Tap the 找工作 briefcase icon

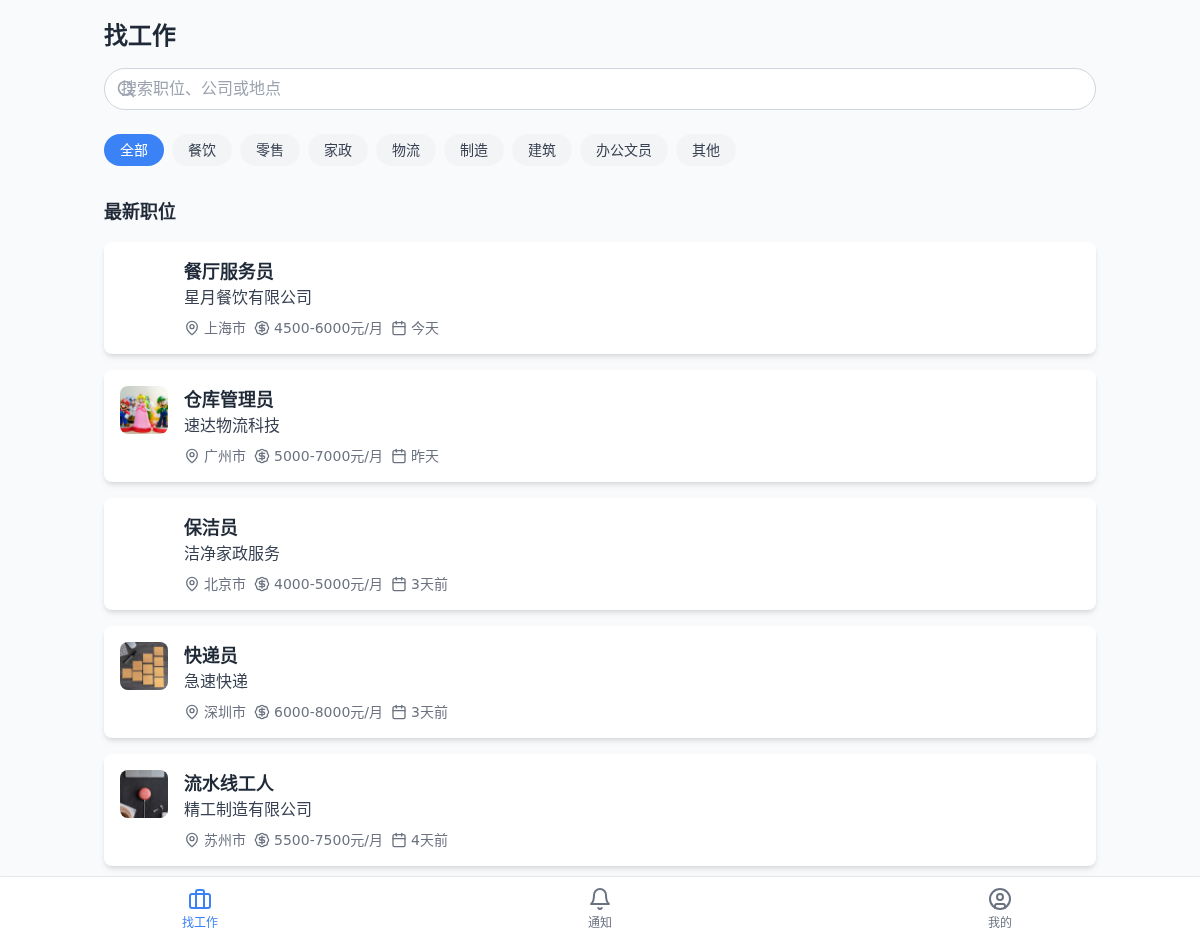200,898
